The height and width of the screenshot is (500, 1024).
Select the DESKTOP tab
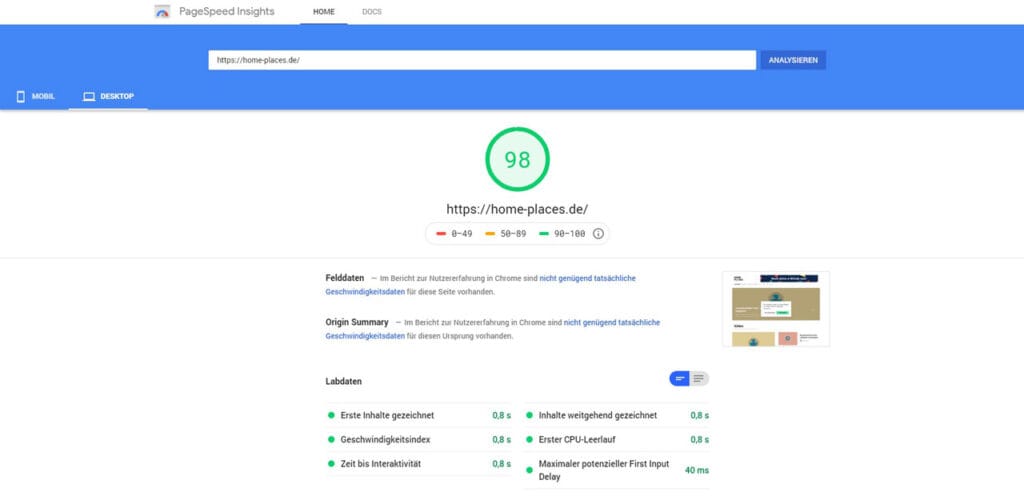108,97
